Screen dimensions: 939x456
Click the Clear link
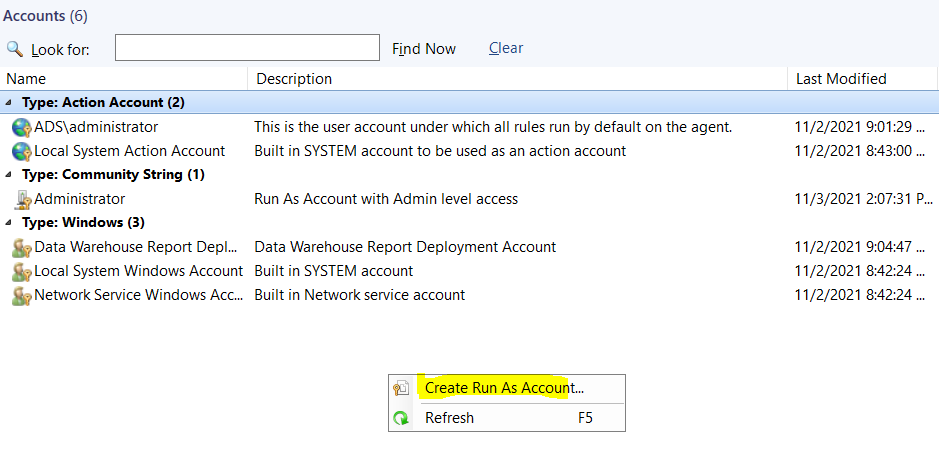point(506,48)
